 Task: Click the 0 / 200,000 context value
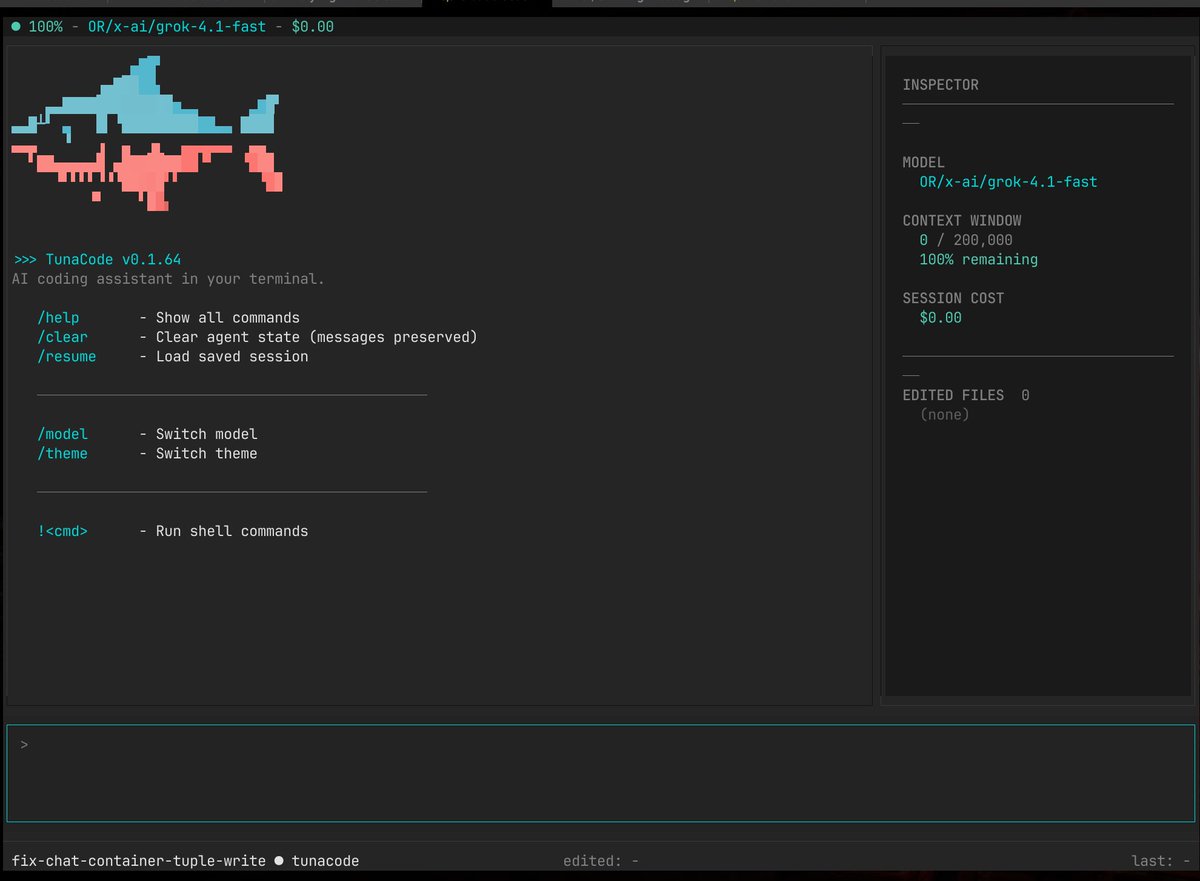click(x=966, y=240)
